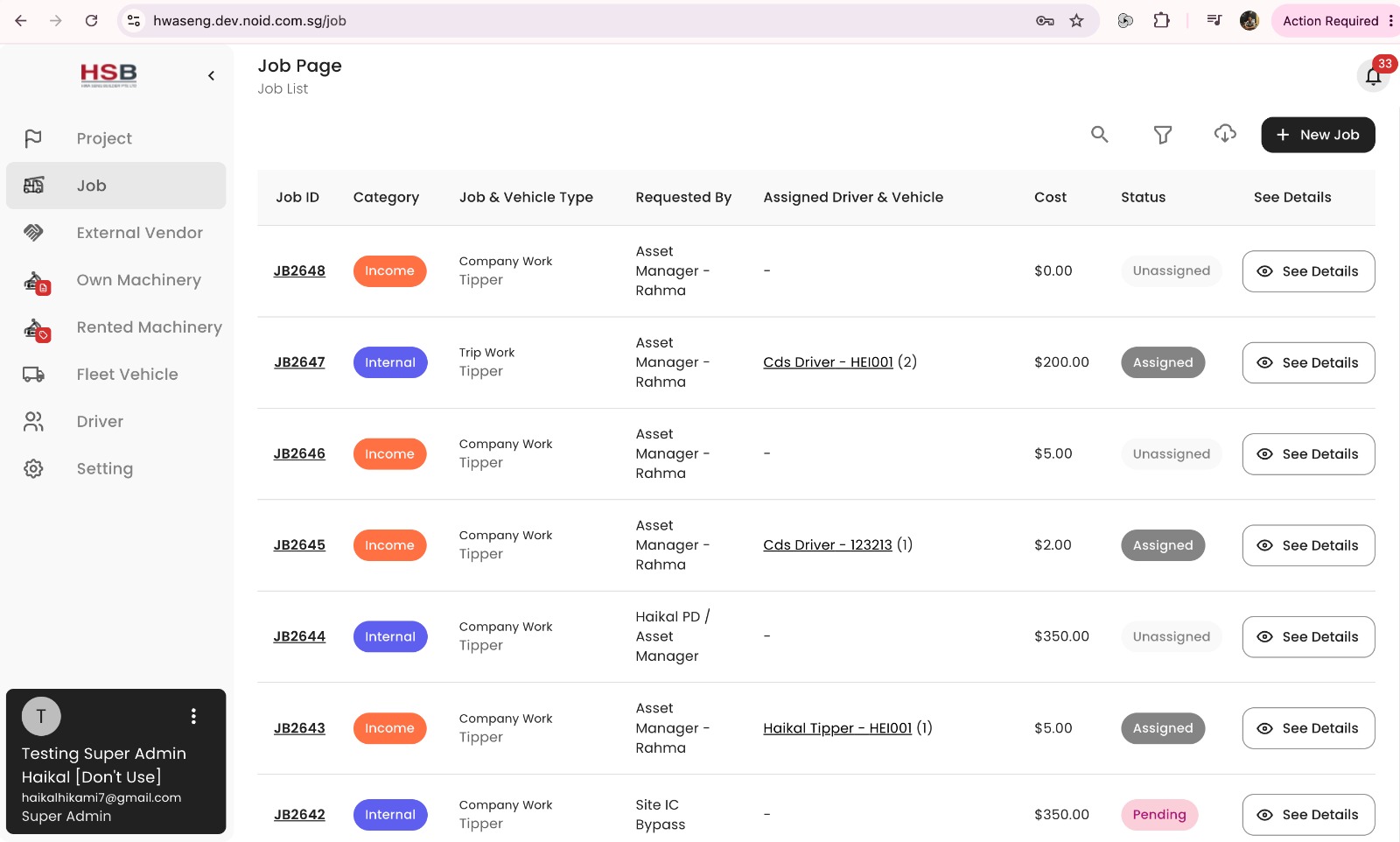
Task: See Details for job JB2642
Action: point(1308,815)
